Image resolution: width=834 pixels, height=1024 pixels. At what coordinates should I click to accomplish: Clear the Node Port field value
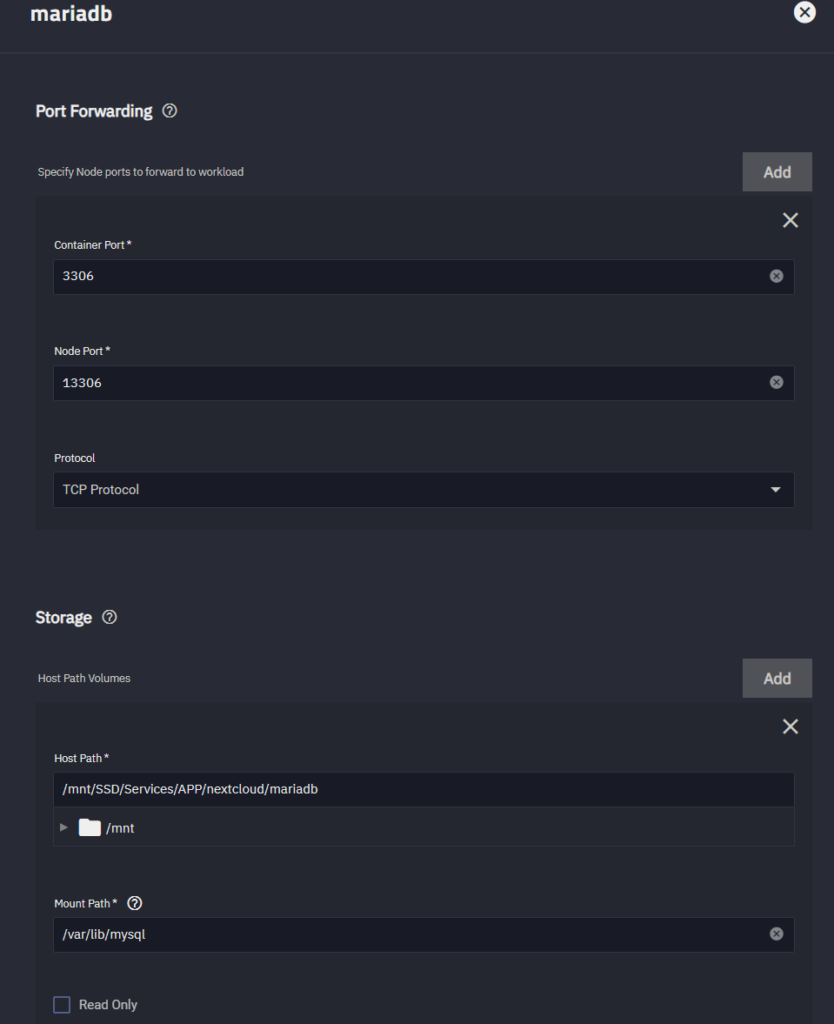pos(776,382)
